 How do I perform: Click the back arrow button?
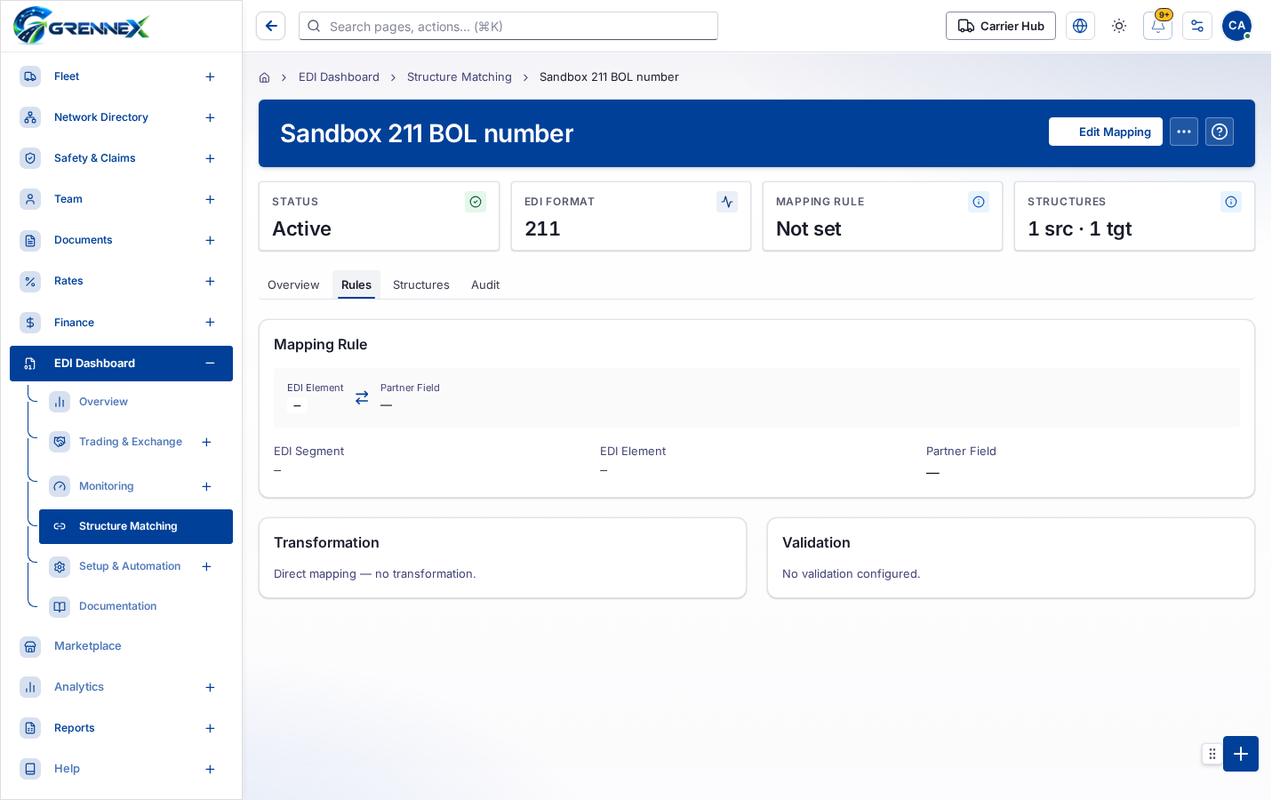(x=270, y=26)
